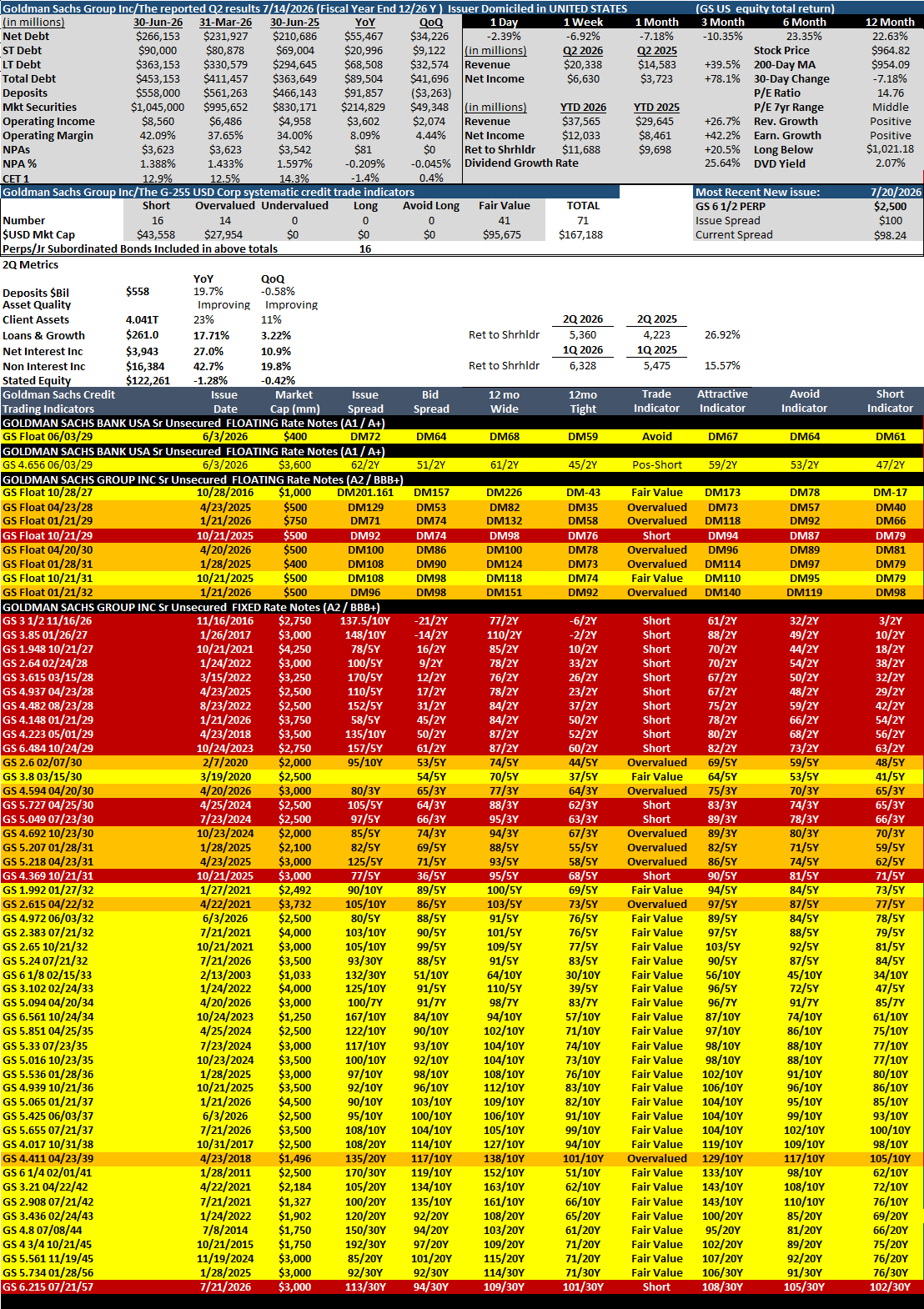The image size is (924, 1309).
Task: Click the 30-Jun-26 column header
Action: point(158,22)
